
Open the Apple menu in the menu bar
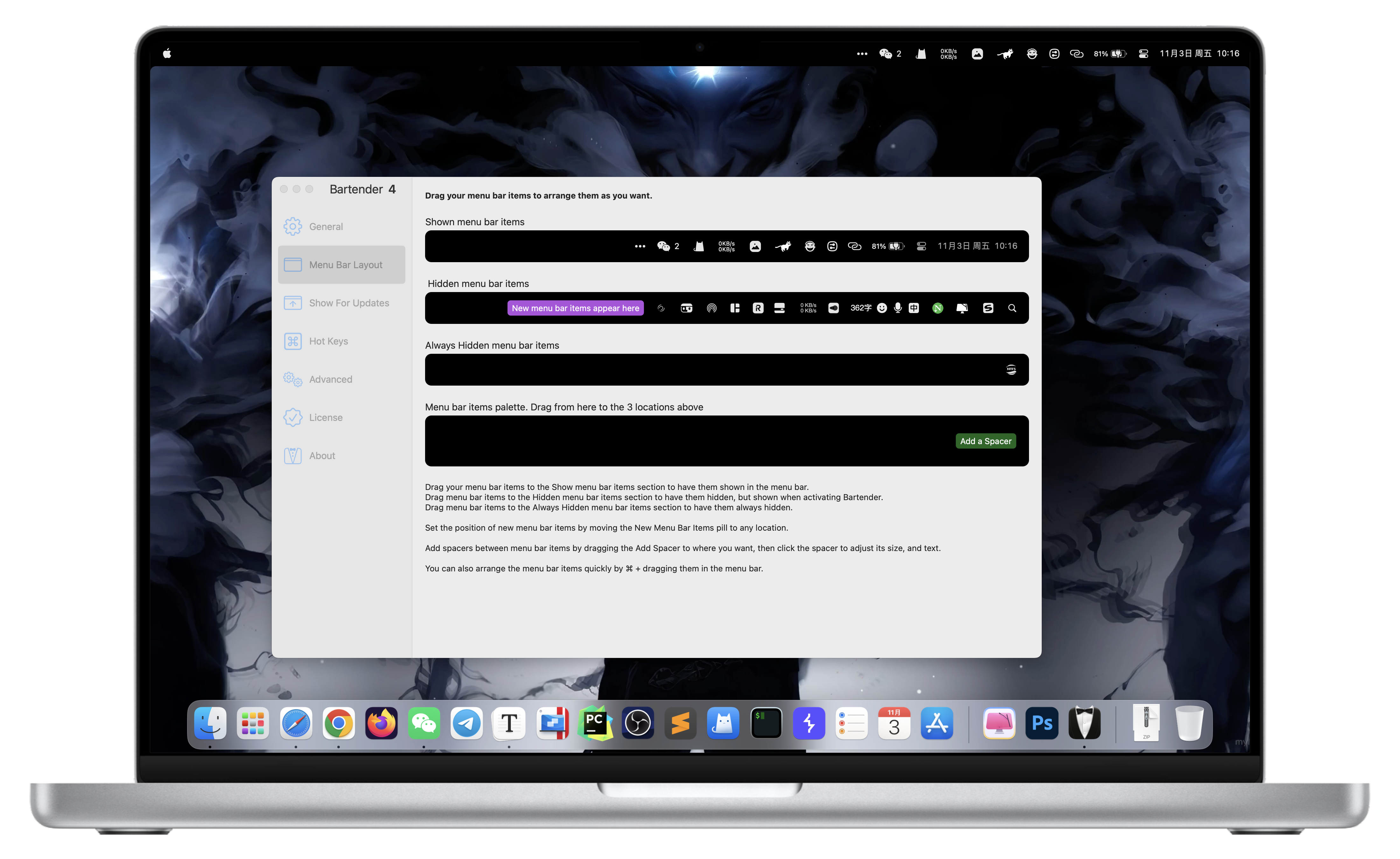click(x=167, y=53)
